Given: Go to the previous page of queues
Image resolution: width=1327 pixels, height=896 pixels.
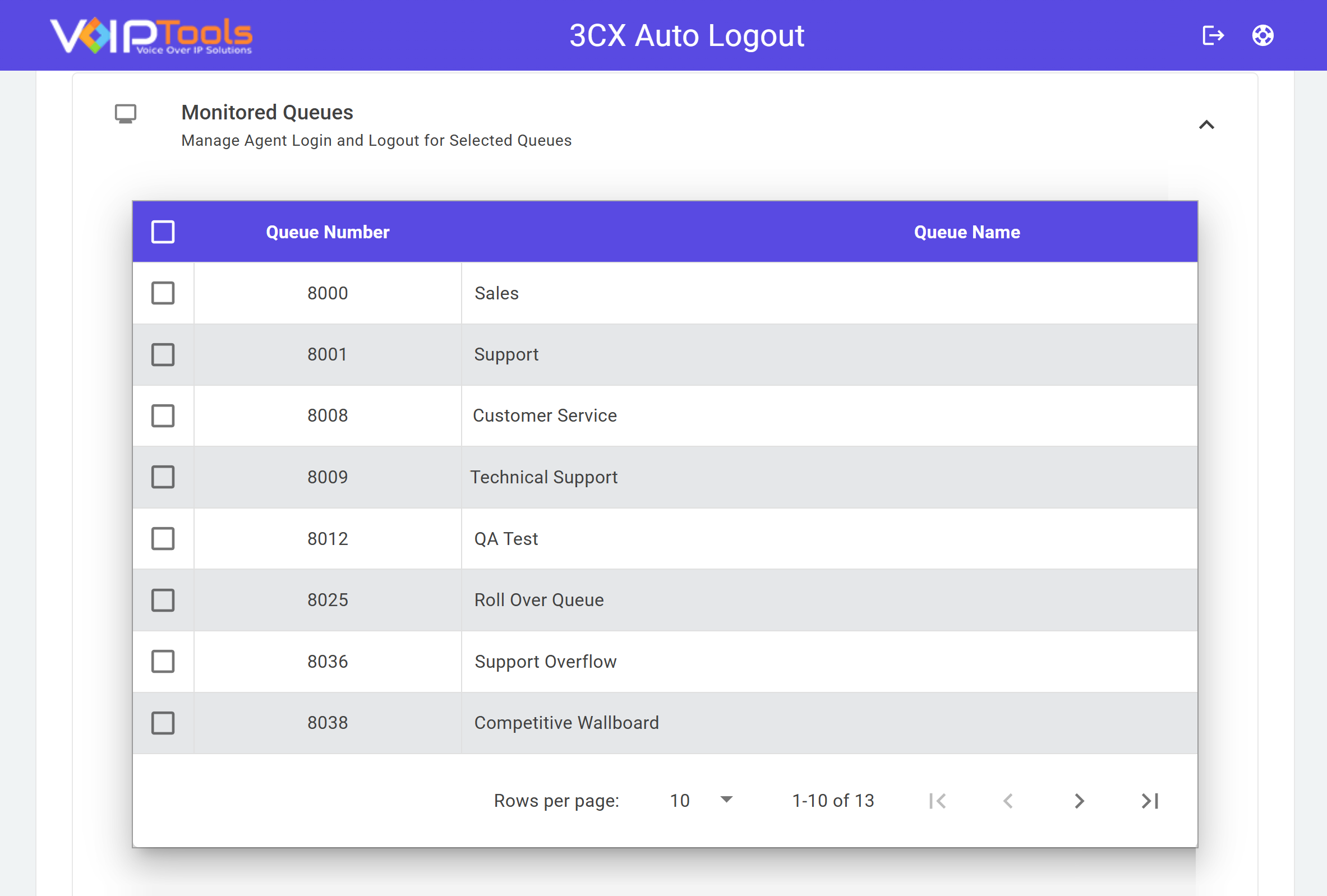Looking at the screenshot, I should tap(1008, 801).
